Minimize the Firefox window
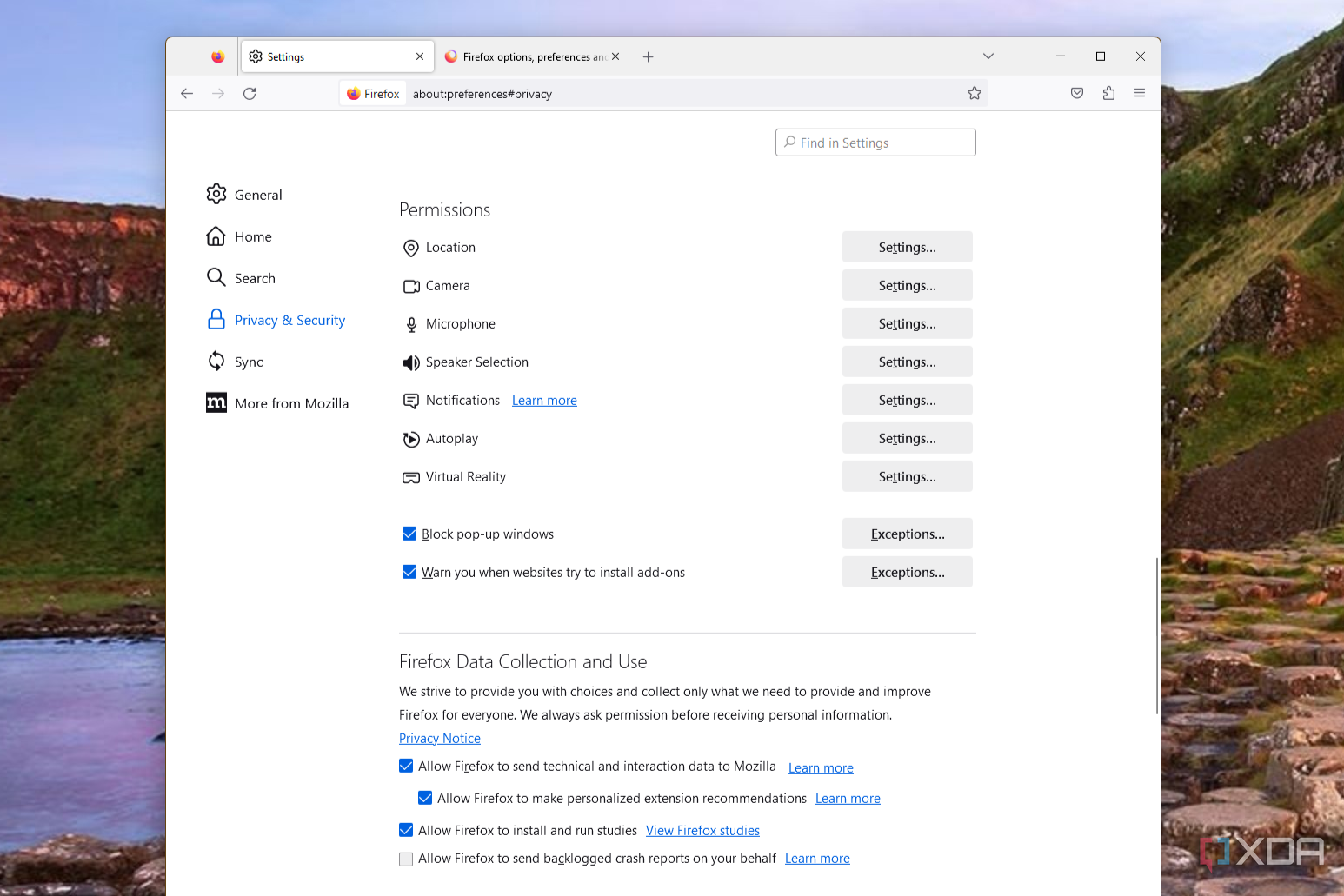 coord(1061,56)
